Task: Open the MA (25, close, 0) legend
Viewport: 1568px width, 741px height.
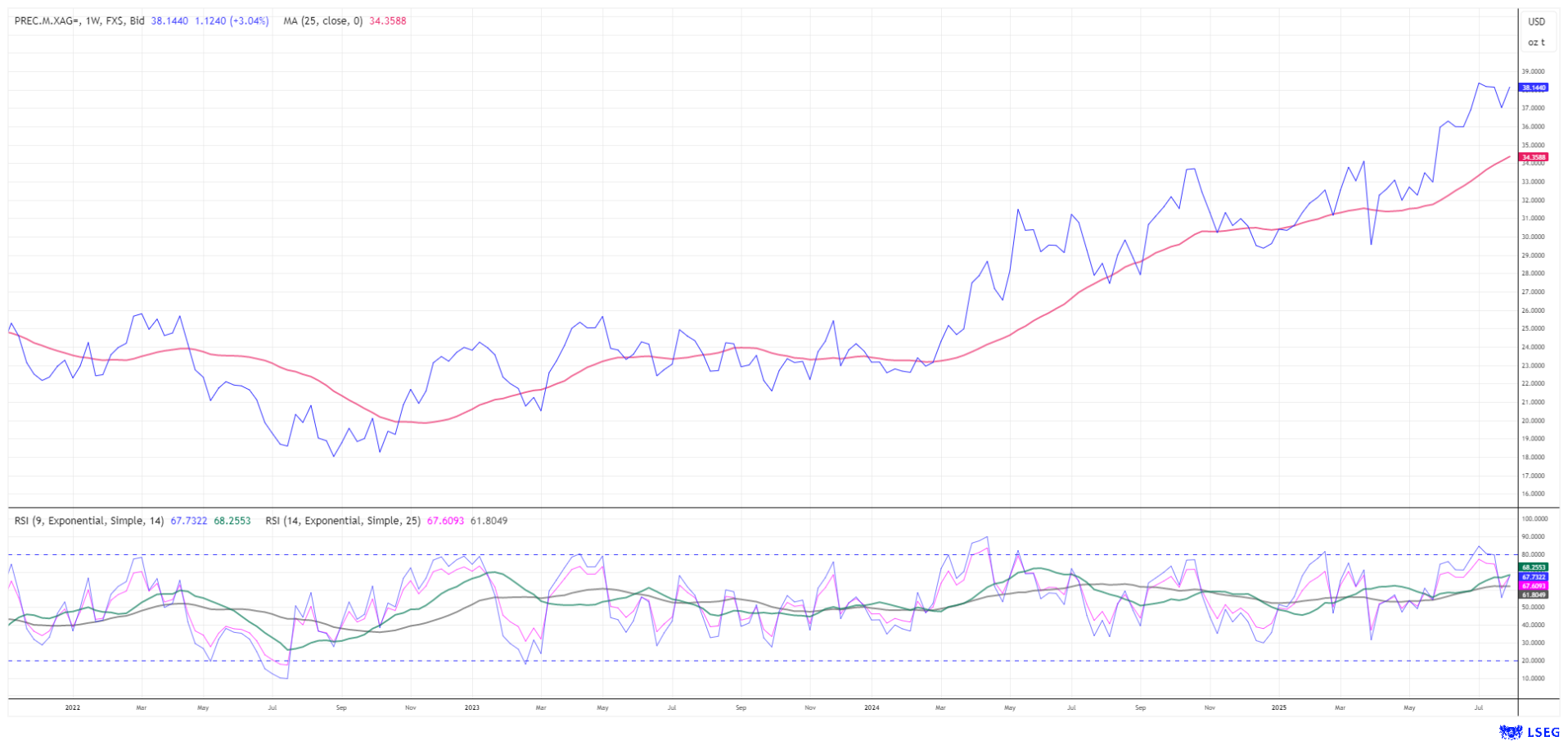Action: click(x=322, y=21)
